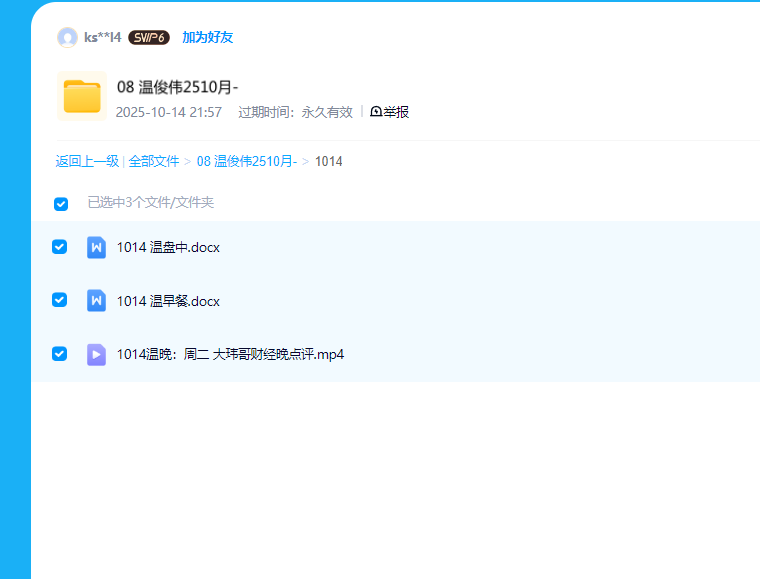Navigate to 08 温俊伟2510月- breadcrumb folder
Image resolution: width=760 pixels, height=579 pixels.
pos(246,161)
